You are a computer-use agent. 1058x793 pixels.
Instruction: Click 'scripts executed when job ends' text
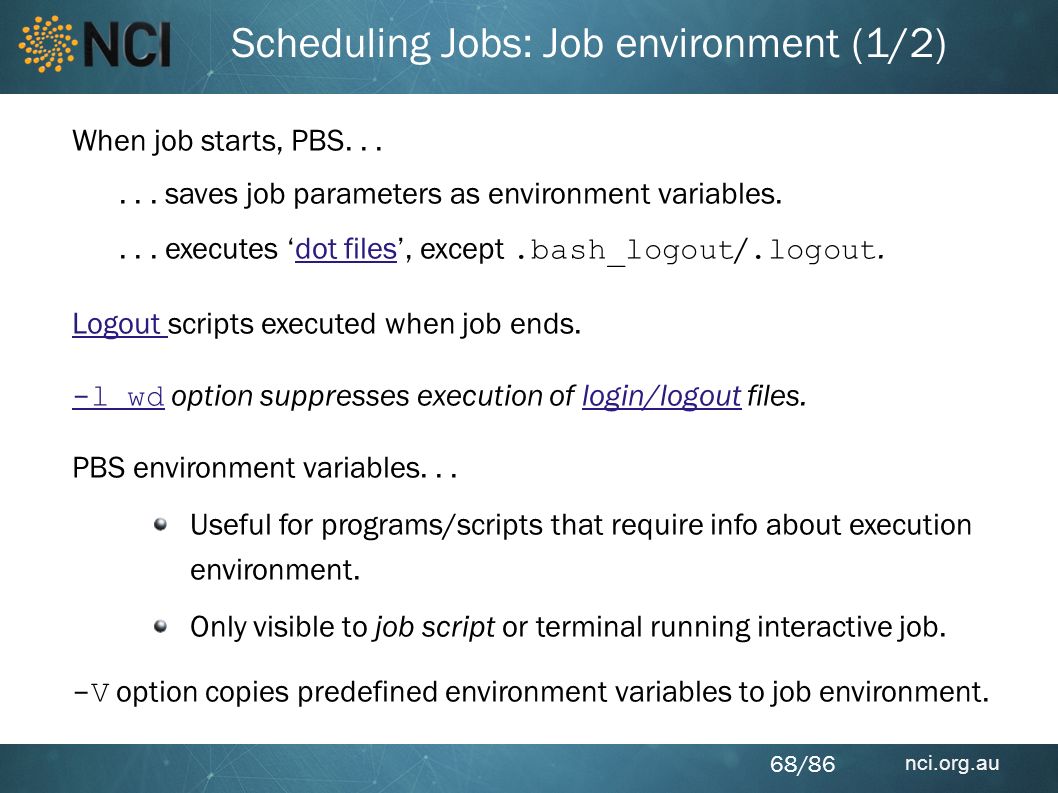tap(374, 324)
